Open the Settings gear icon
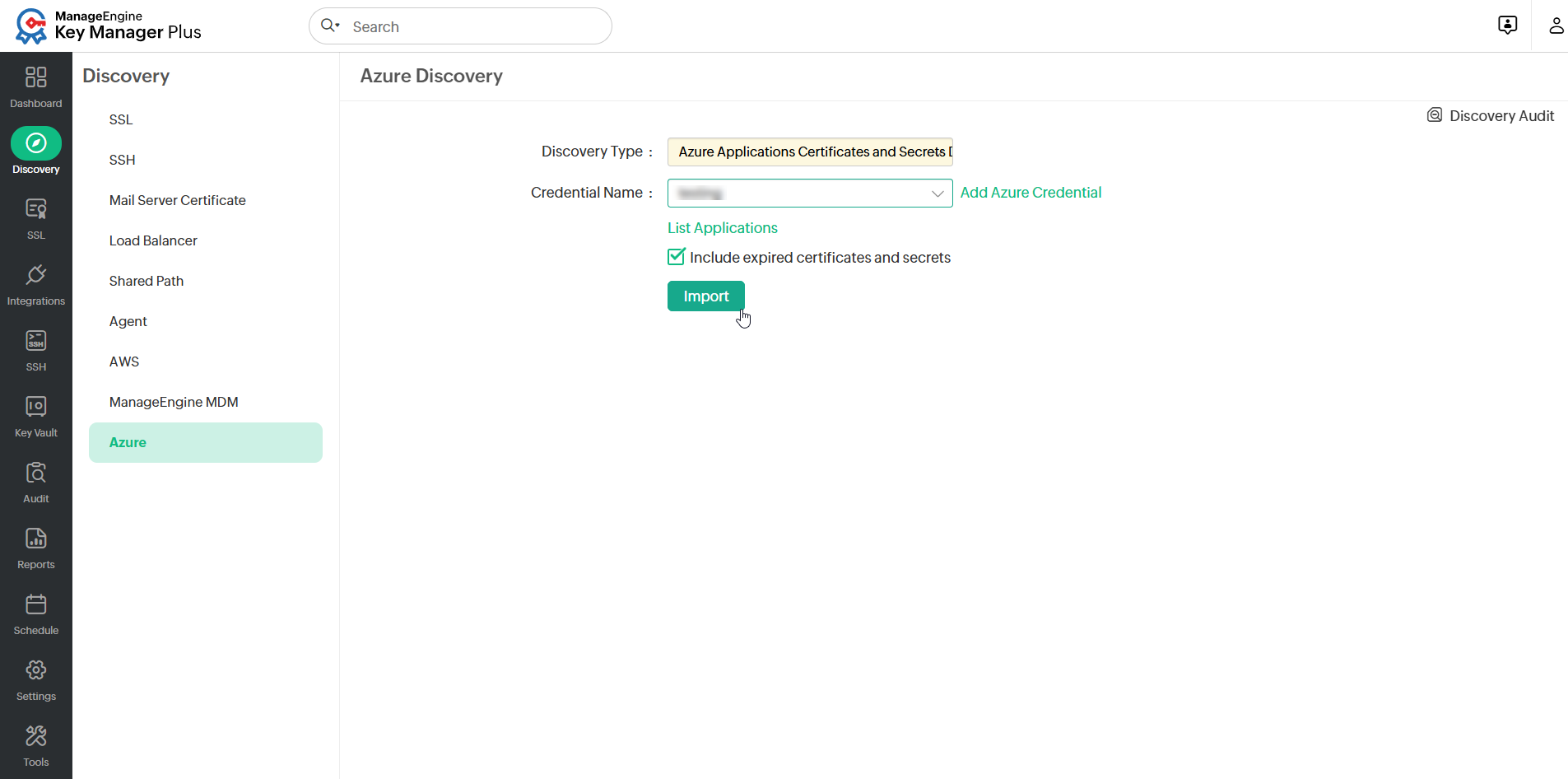Image resolution: width=1568 pixels, height=779 pixels. click(x=36, y=670)
